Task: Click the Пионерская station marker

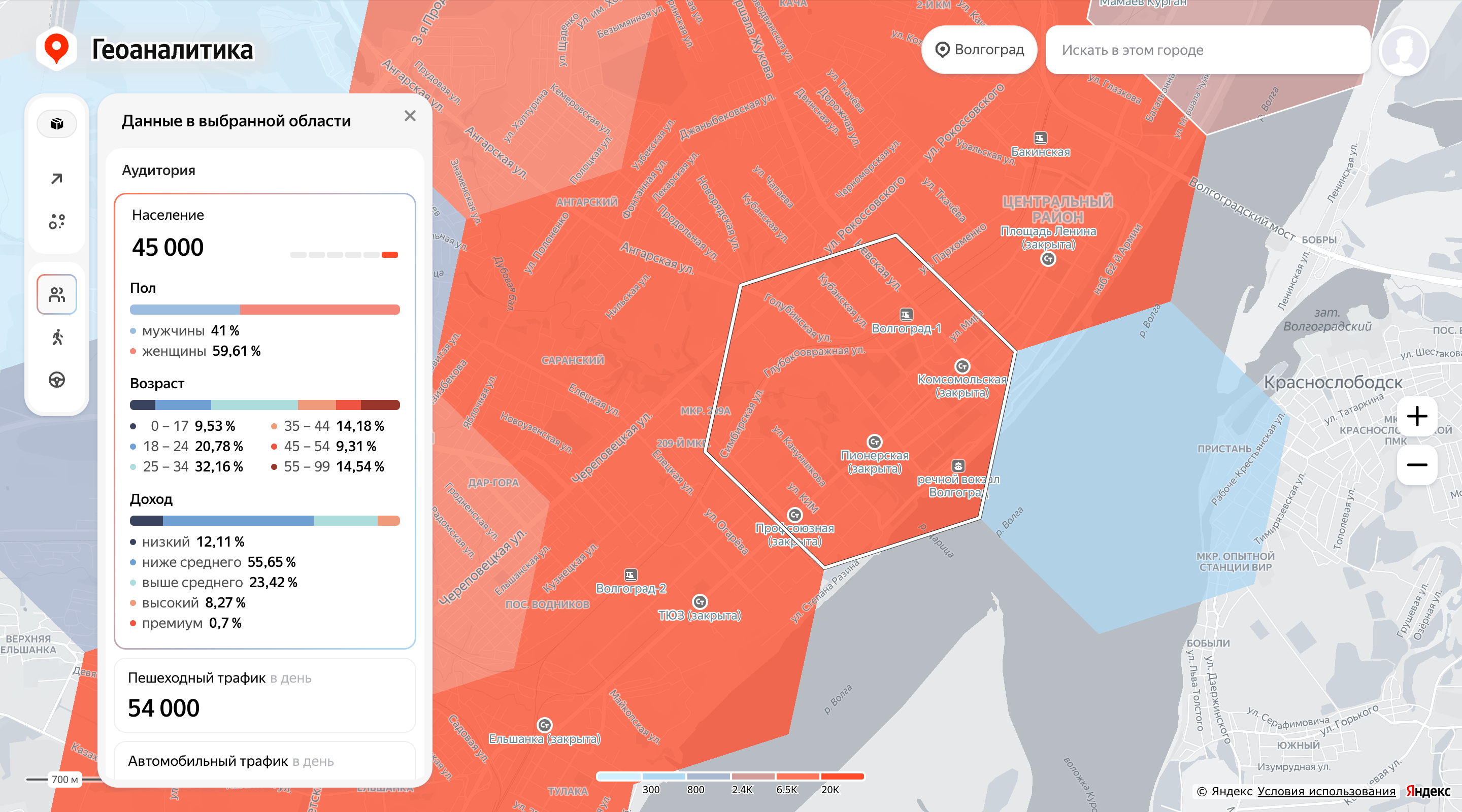Action: tap(874, 442)
